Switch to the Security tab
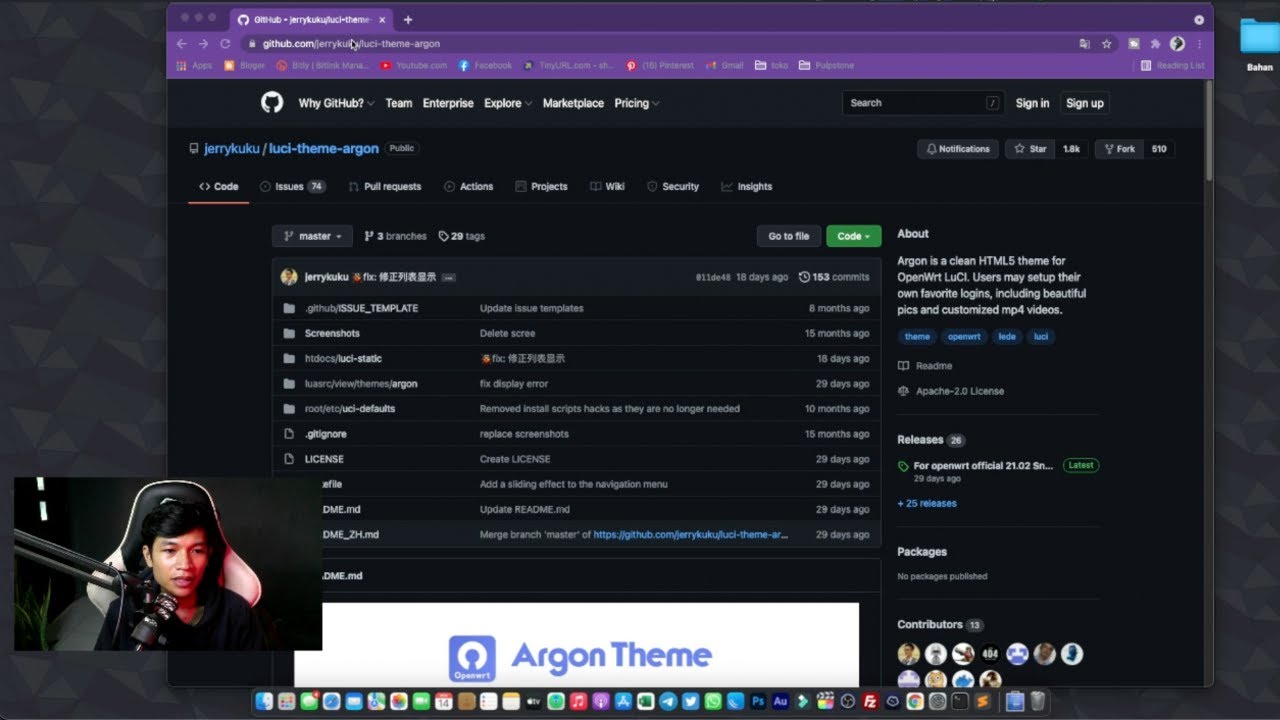Screen dimensions: 1280x720 [673, 186]
